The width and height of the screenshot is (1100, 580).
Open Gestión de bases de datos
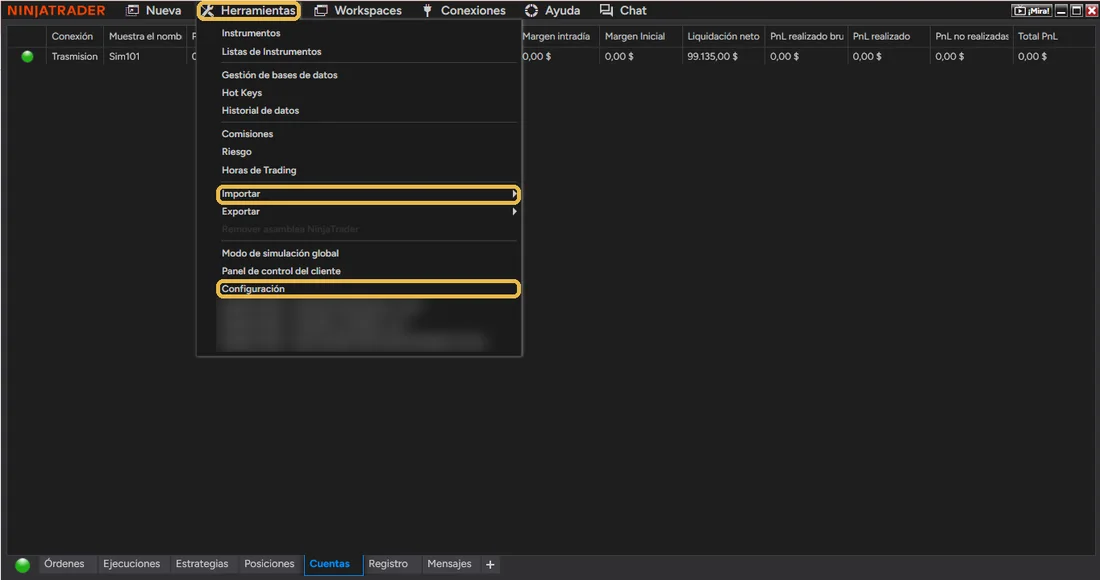[x=279, y=74]
